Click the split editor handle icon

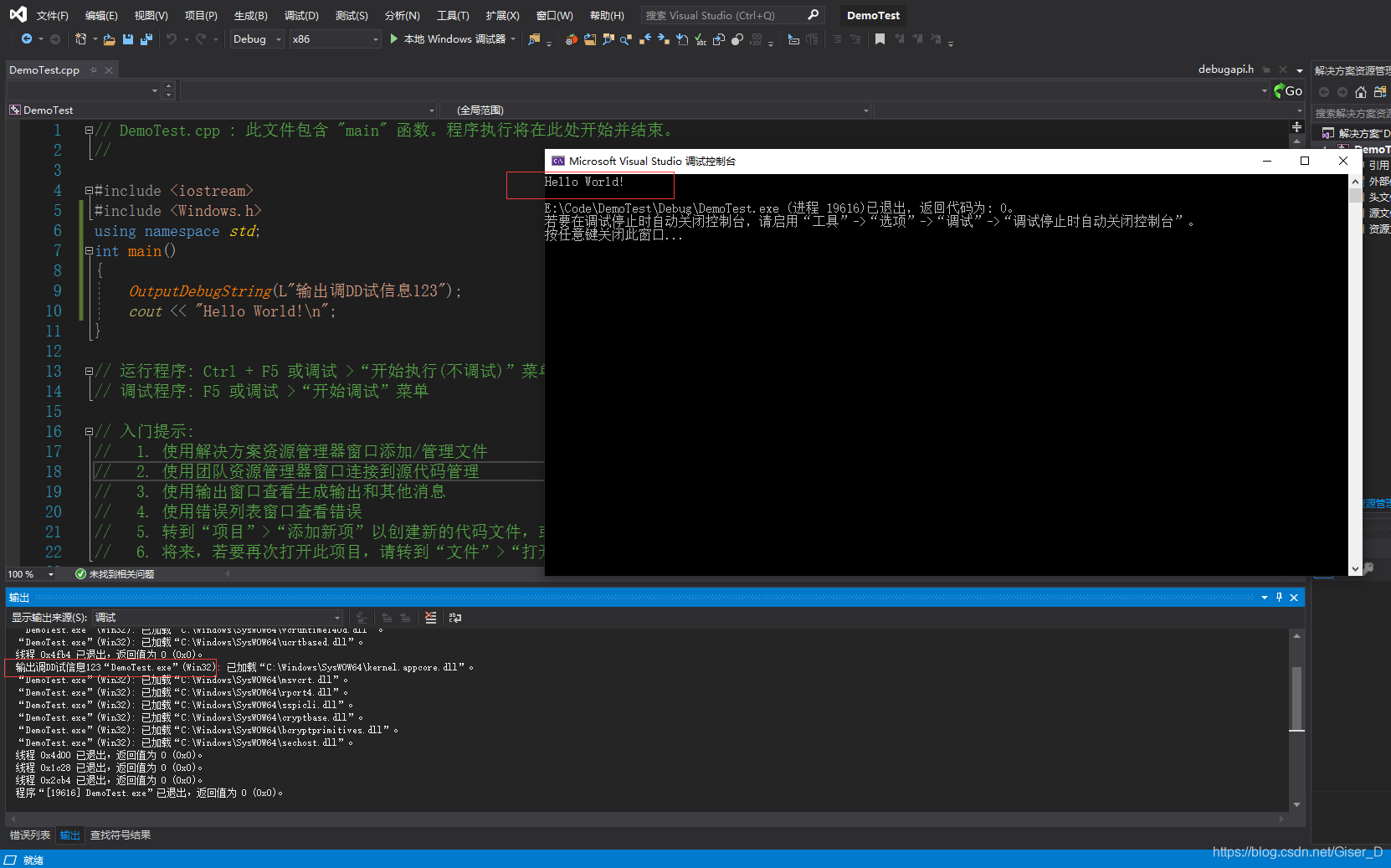(x=1296, y=127)
